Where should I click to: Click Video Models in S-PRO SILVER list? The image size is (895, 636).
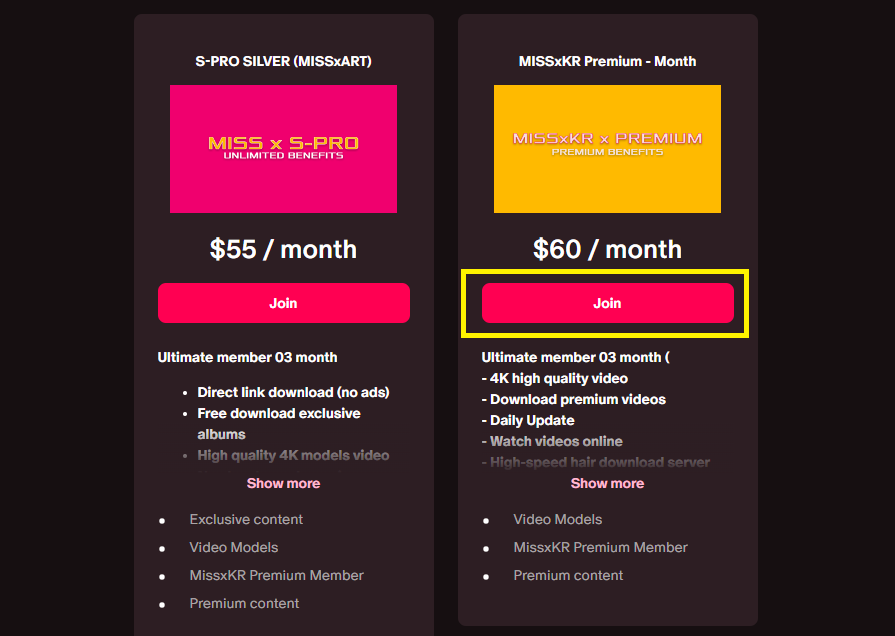pos(233,548)
